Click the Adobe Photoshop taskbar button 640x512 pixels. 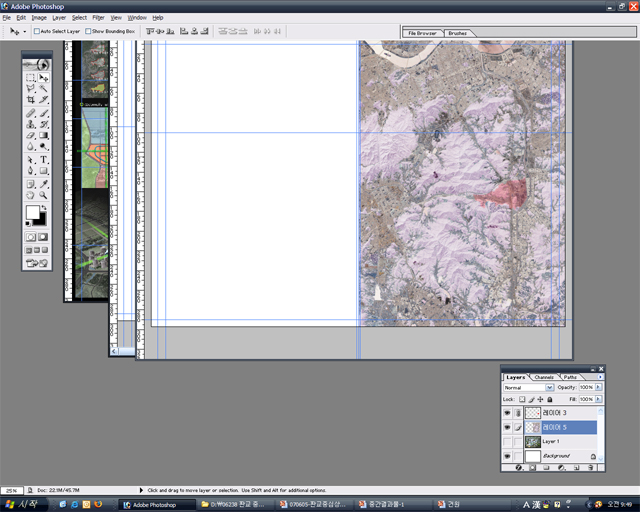(x=153, y=504)
